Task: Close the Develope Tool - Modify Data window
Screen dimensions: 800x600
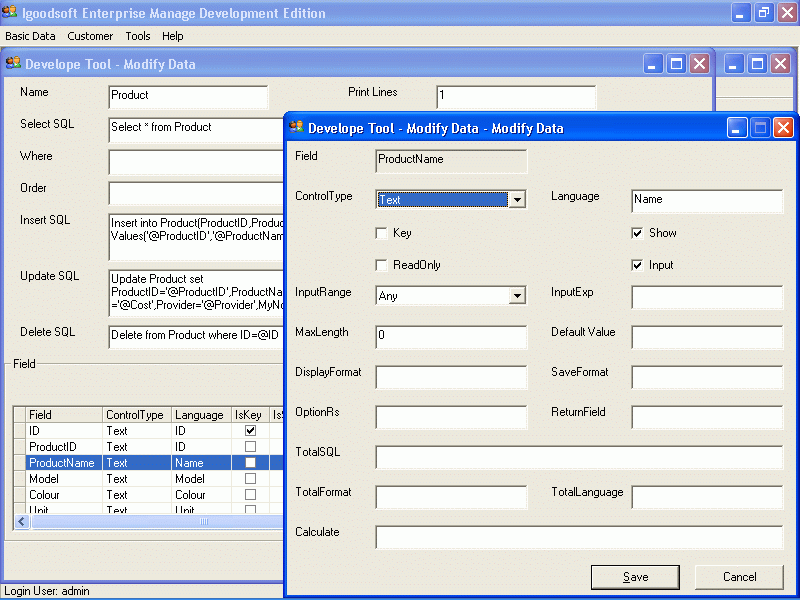Action: pyautogui.click(x=699, y=64)
